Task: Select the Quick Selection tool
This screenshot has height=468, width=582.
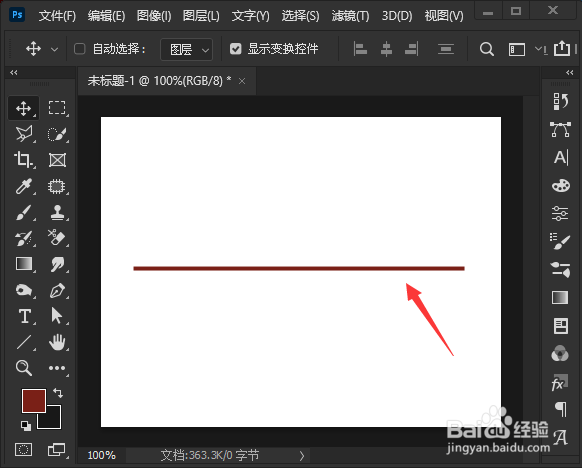Action: coord(57,134)
